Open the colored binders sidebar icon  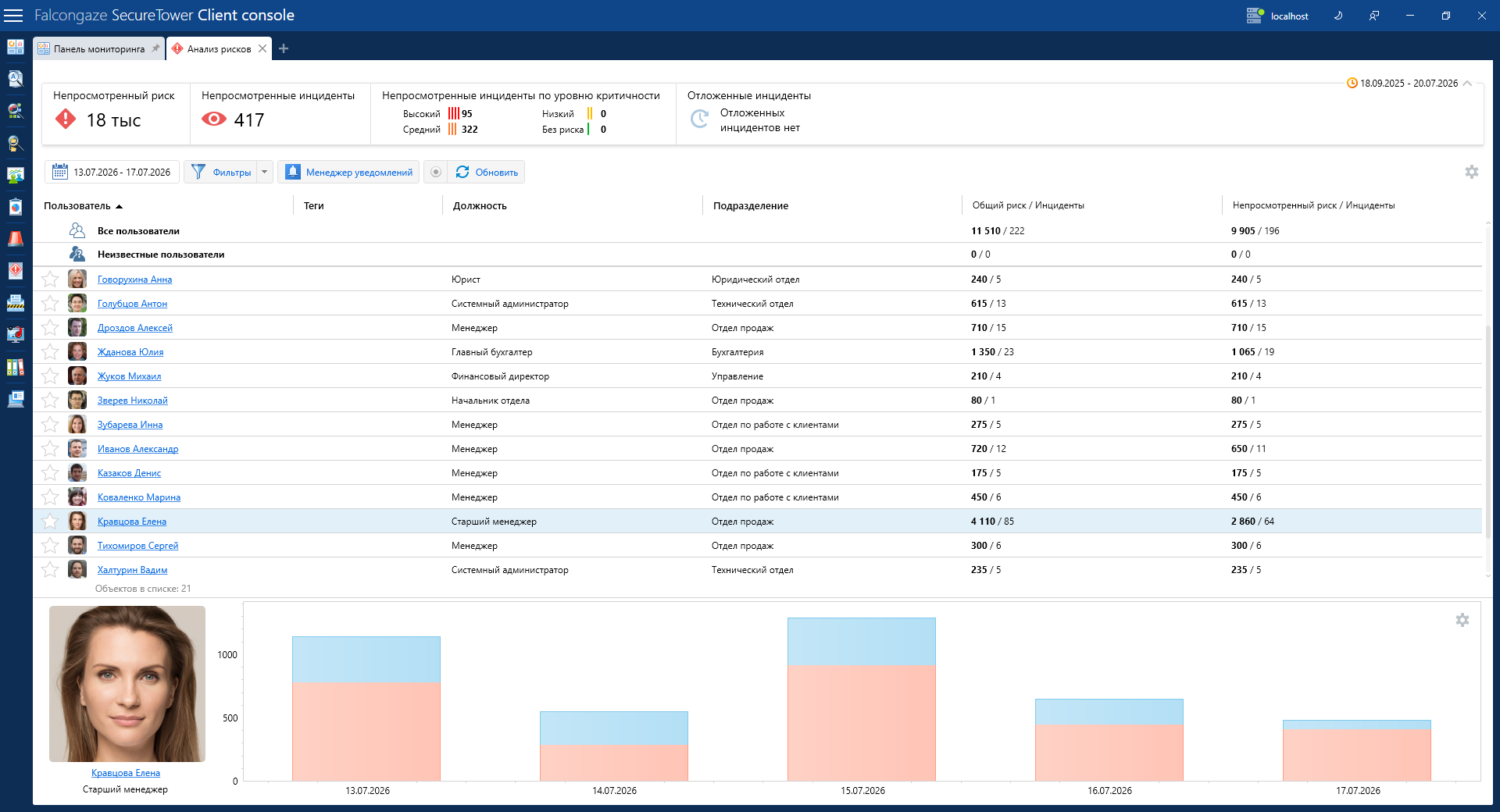pyautogui.click(x=16, y=367)
